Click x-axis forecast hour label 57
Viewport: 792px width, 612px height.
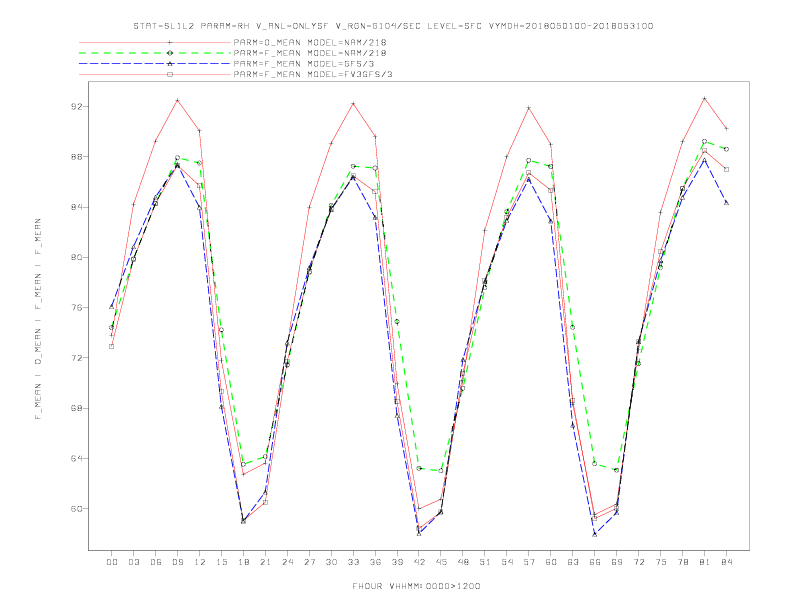(529, 562)
